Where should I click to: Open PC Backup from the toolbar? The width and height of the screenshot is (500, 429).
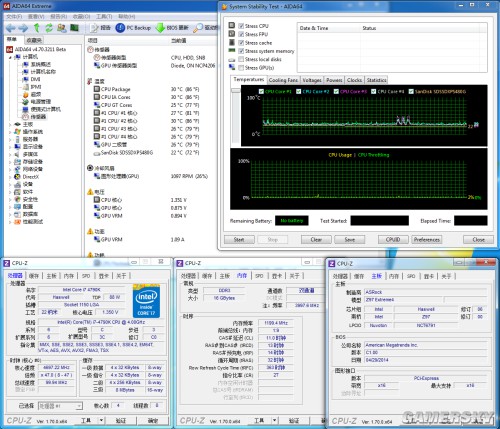(x=133, y=28)
